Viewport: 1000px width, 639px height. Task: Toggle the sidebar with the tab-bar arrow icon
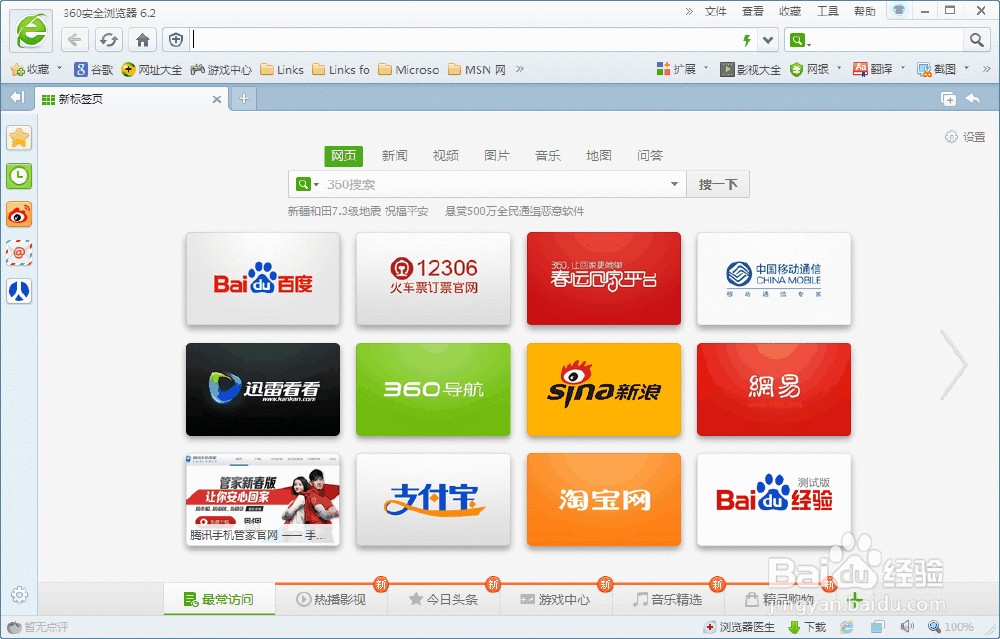pyautogui.click(x=17, y=98)
